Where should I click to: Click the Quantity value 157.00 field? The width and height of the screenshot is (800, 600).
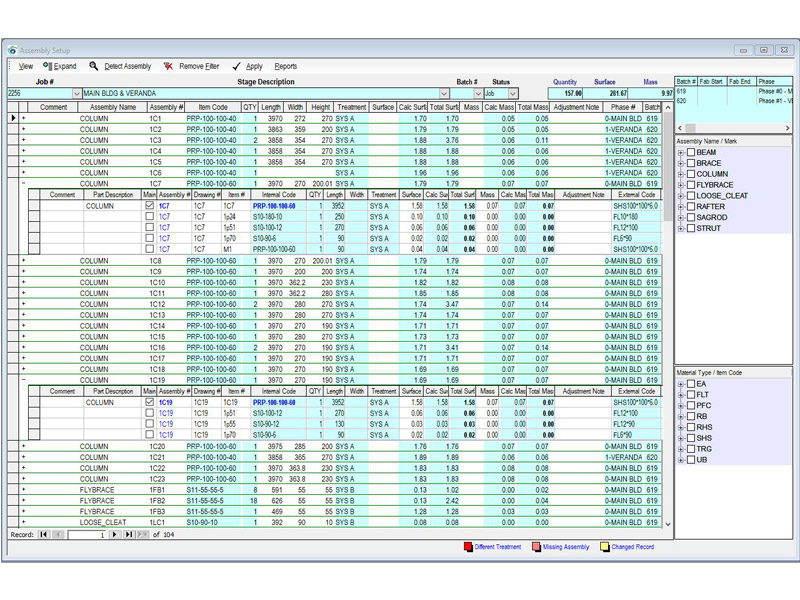[x=565, y=93]
